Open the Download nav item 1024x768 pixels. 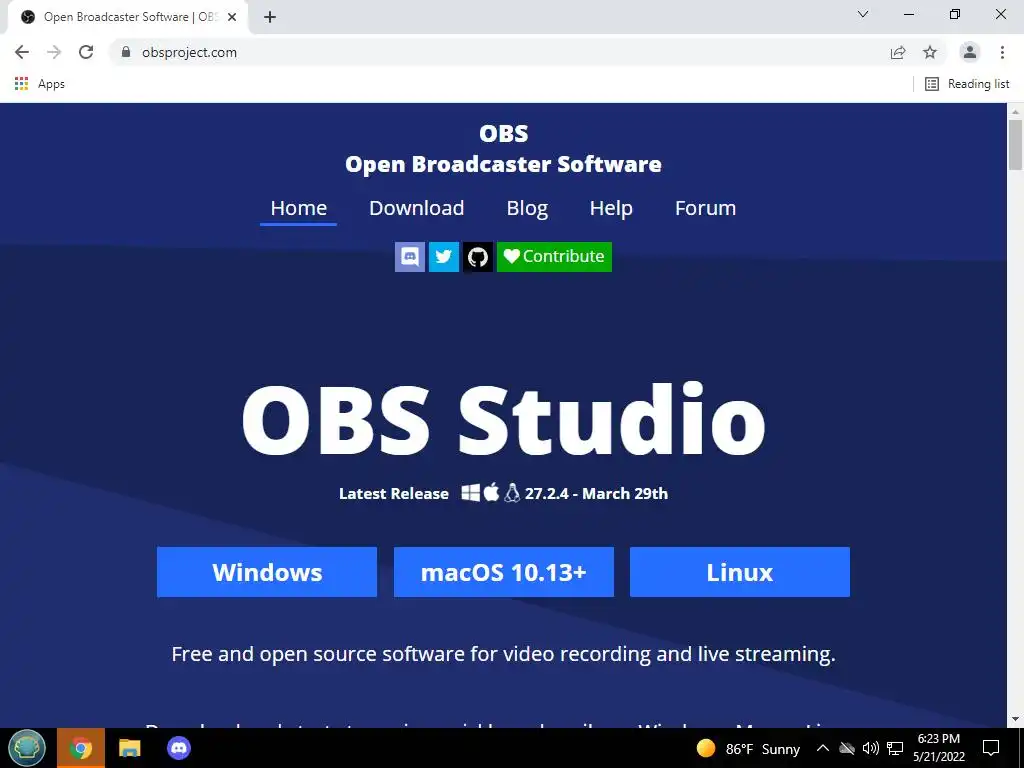(x=417, y=208)
